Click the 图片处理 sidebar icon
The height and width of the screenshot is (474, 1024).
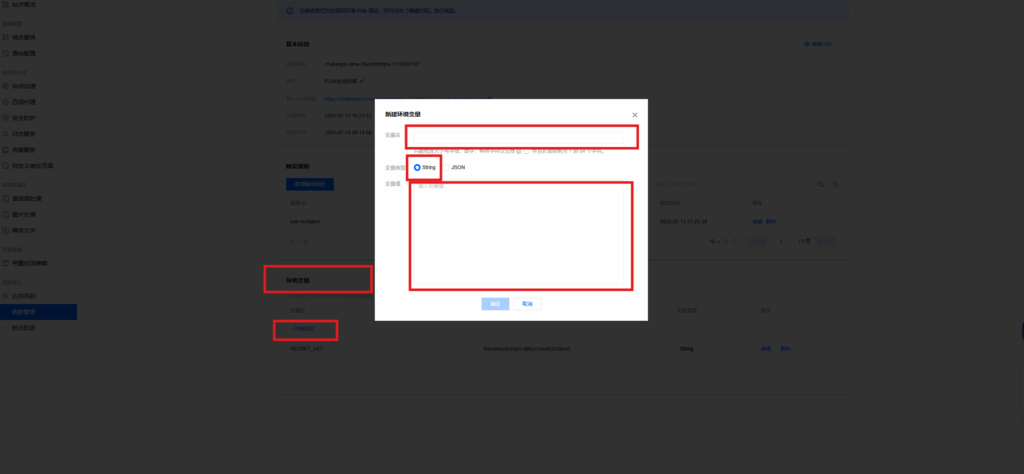tap(5, 214)
